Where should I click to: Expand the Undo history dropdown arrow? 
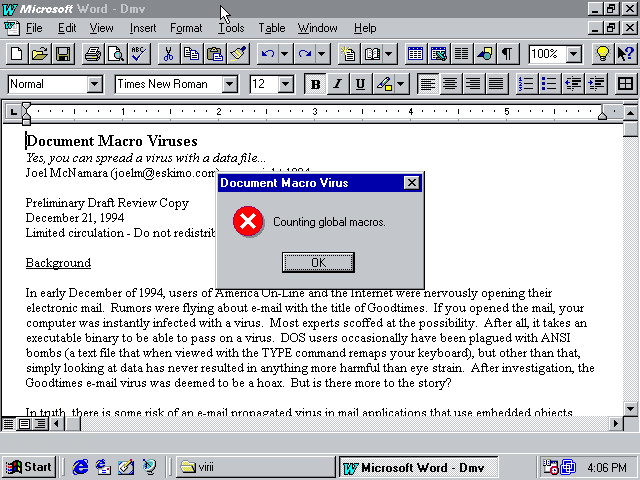pyautogui.click(x=285, y=54)
